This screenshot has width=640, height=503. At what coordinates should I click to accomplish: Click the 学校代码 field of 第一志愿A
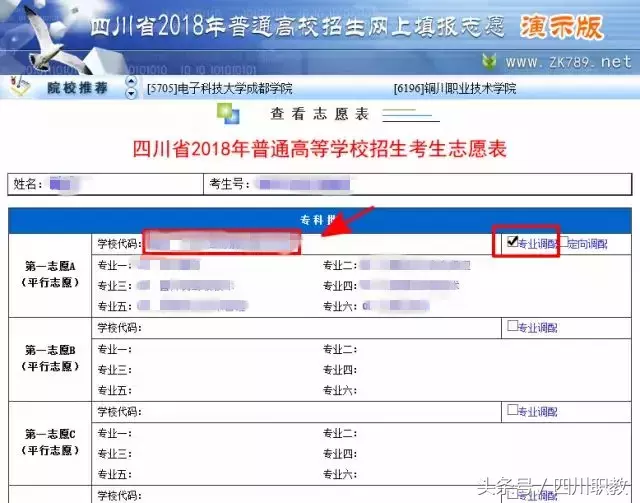222,243
